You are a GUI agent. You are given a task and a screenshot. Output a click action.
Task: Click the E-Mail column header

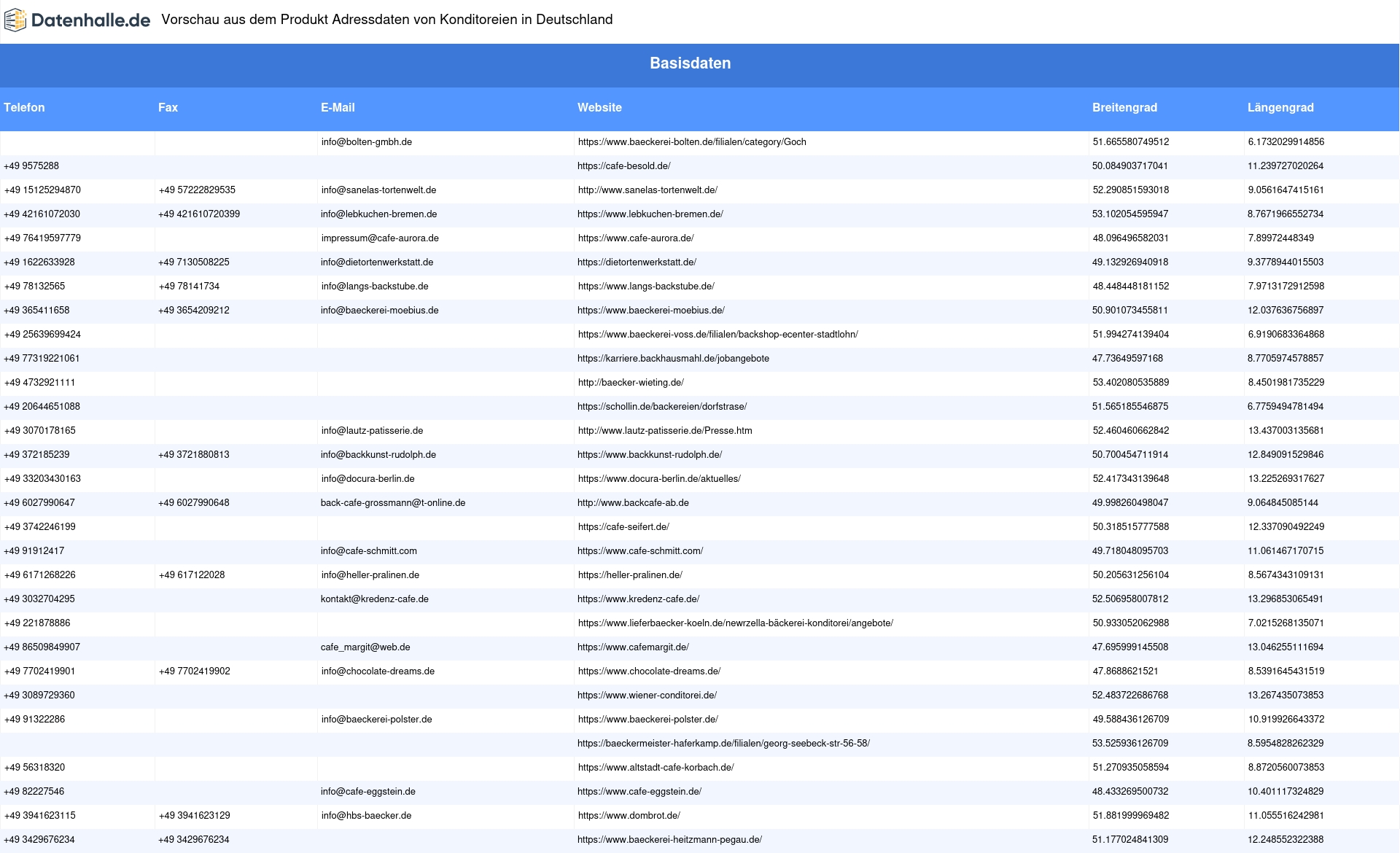coord(338,107)
